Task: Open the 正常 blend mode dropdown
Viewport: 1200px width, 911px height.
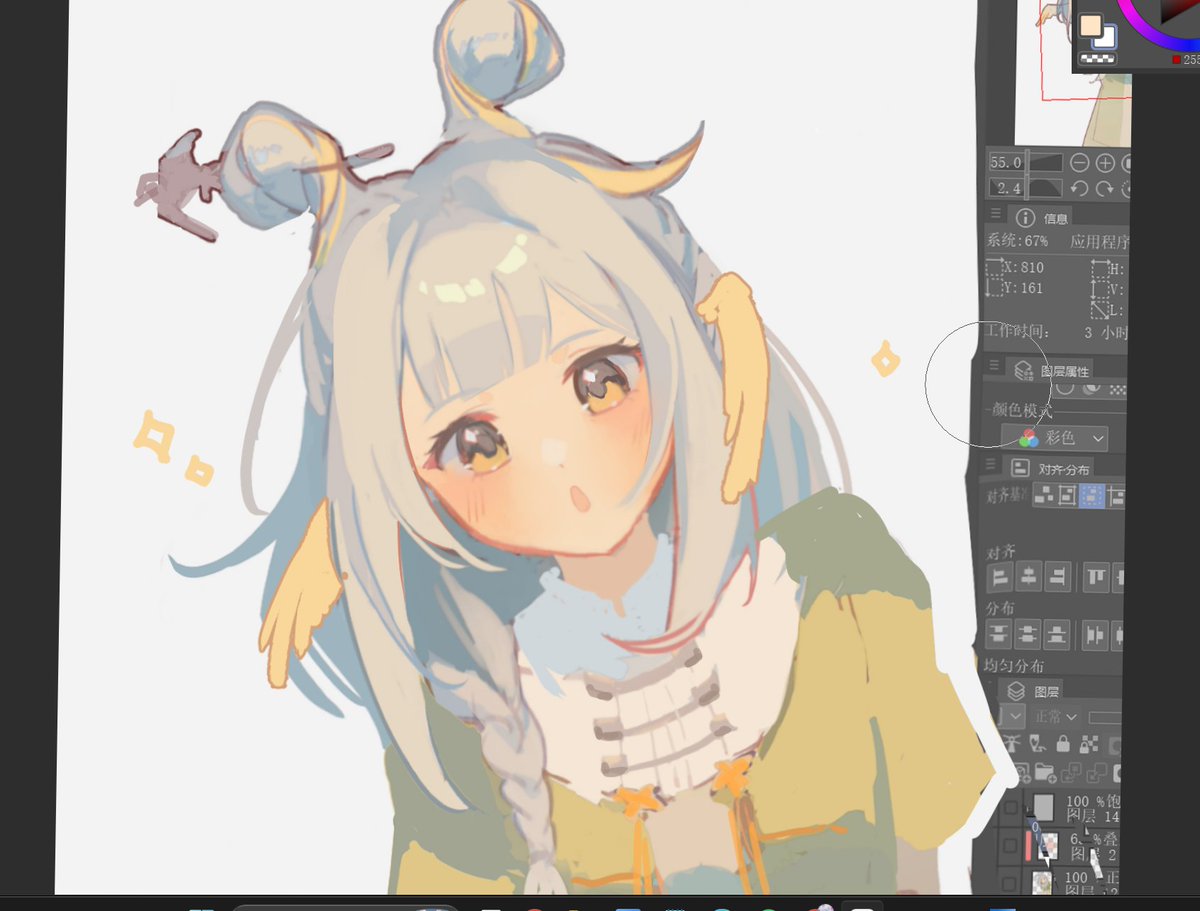Action: pos(1056,717)
